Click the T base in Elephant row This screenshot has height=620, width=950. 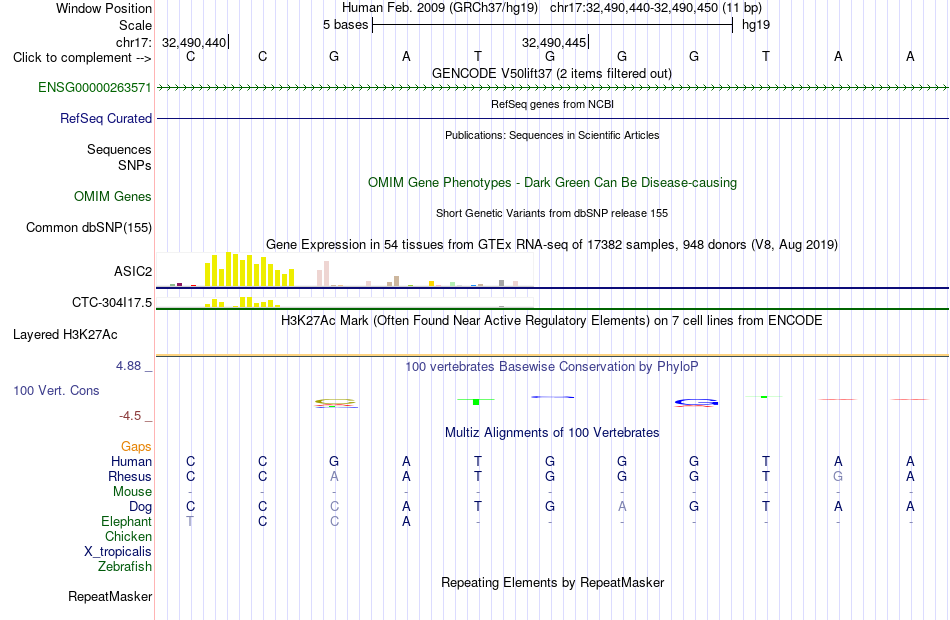190,521
